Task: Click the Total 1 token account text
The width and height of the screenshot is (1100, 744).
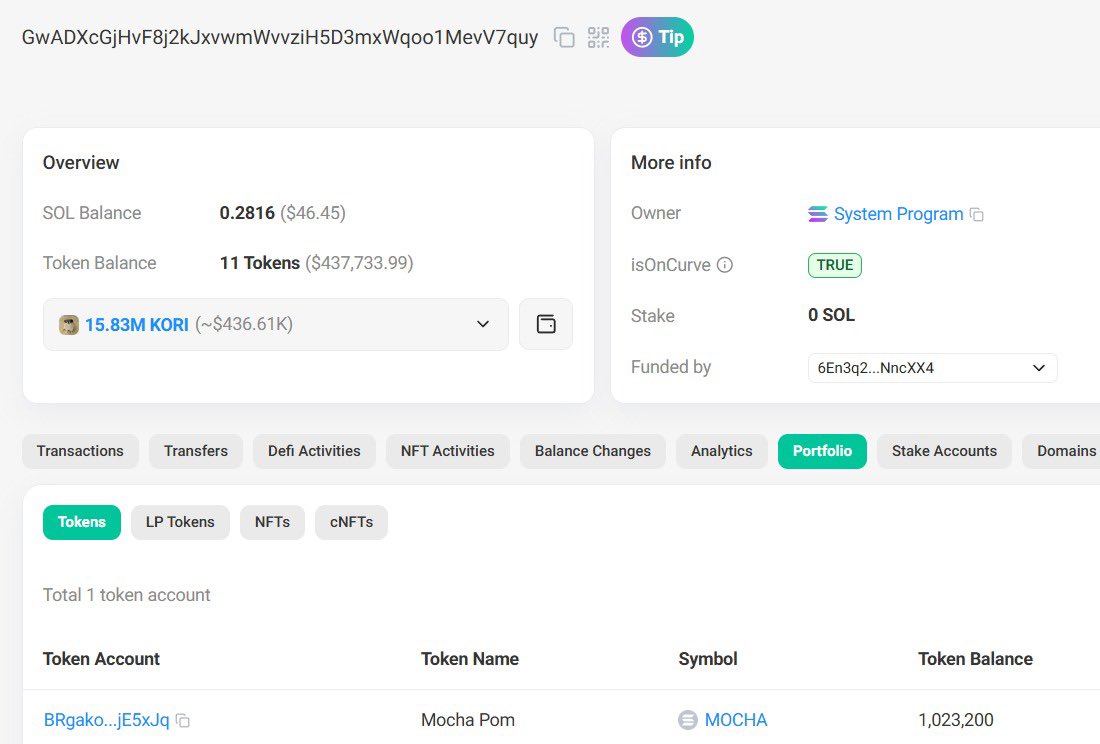Action: click(126, 595)
